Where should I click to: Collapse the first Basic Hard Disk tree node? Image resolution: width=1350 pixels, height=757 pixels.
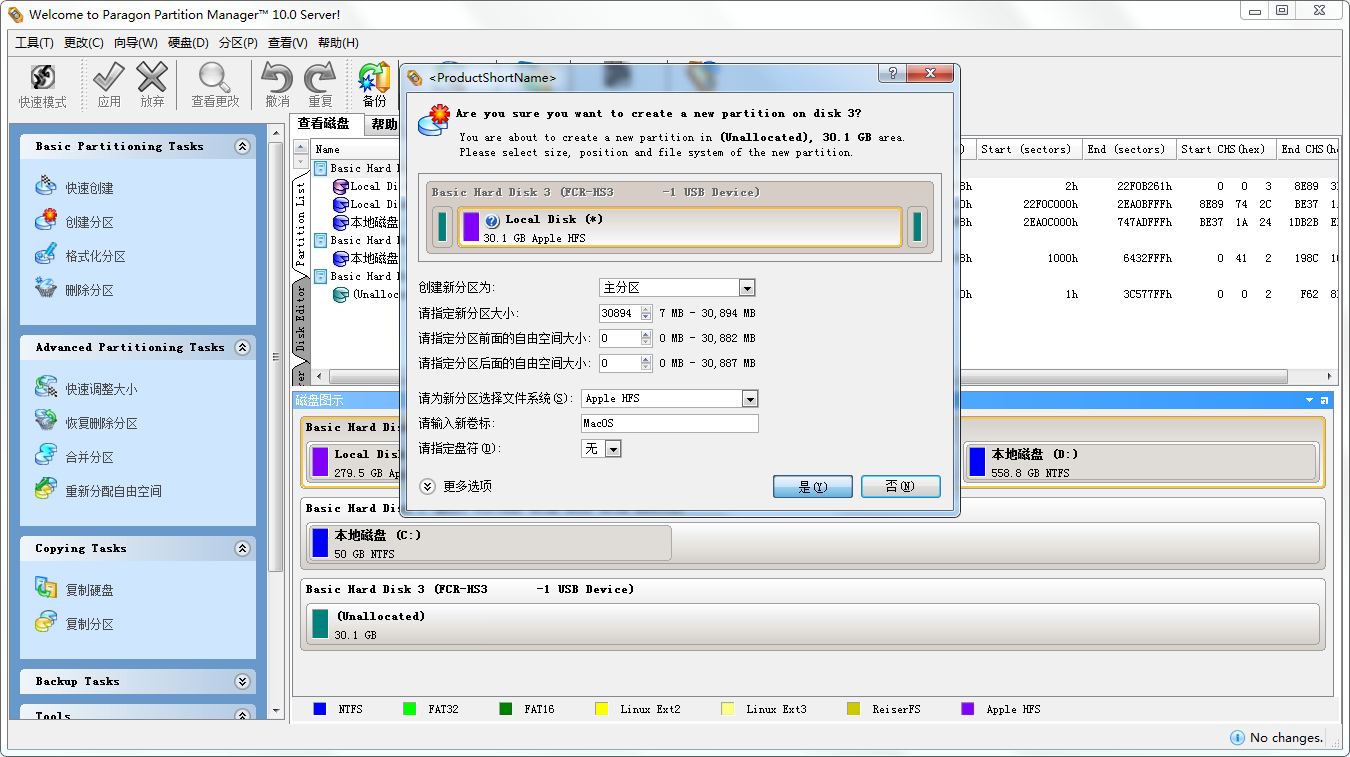pyautogui.click(x=321, y=168)
